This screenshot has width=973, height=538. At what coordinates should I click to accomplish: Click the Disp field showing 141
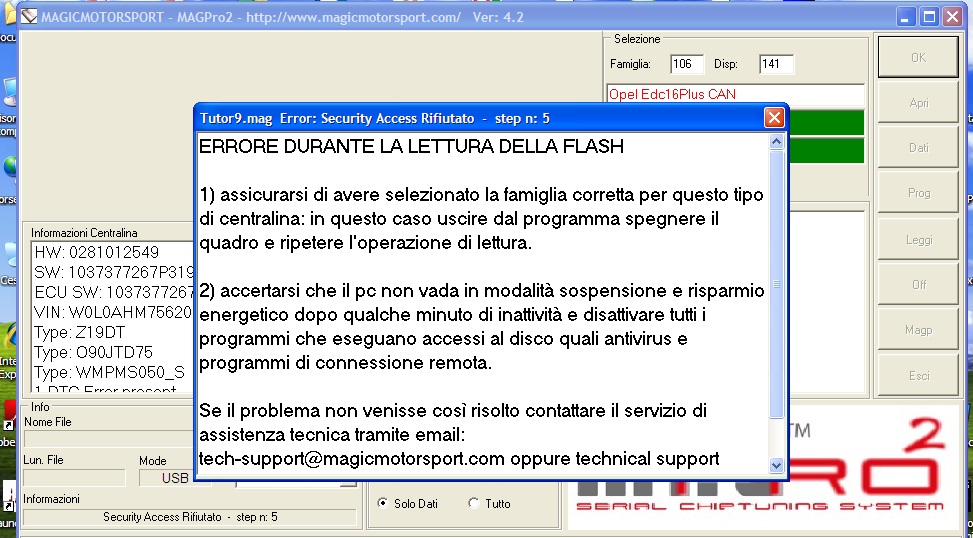(x=776, y=64)
